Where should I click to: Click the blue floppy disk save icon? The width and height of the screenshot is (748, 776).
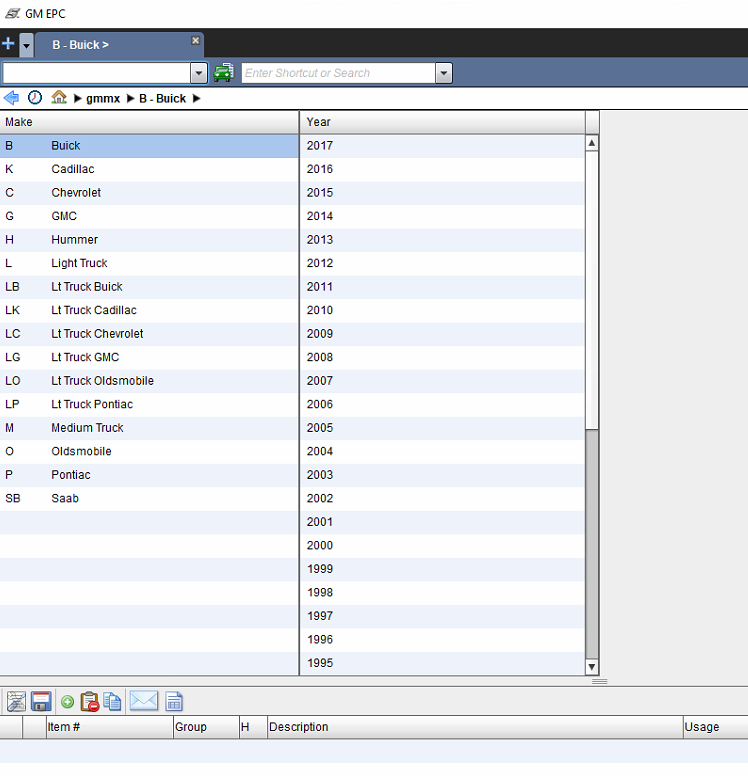pos(41,702)
